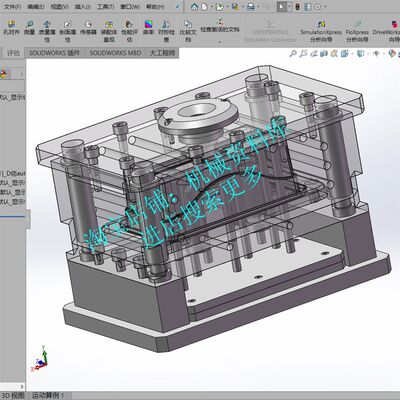Open the 视图(V) menu

tap(59, 7)
